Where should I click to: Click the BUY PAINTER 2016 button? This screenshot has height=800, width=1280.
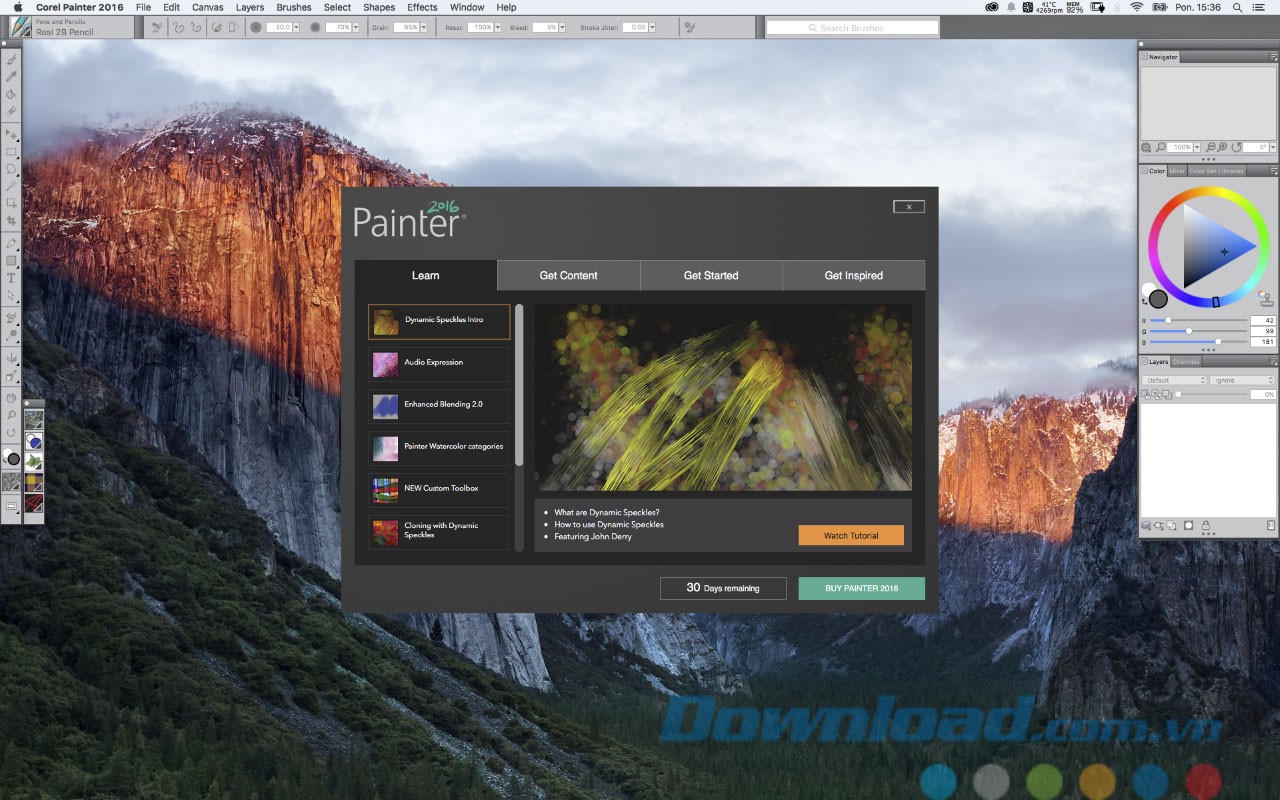click(861, 588)
